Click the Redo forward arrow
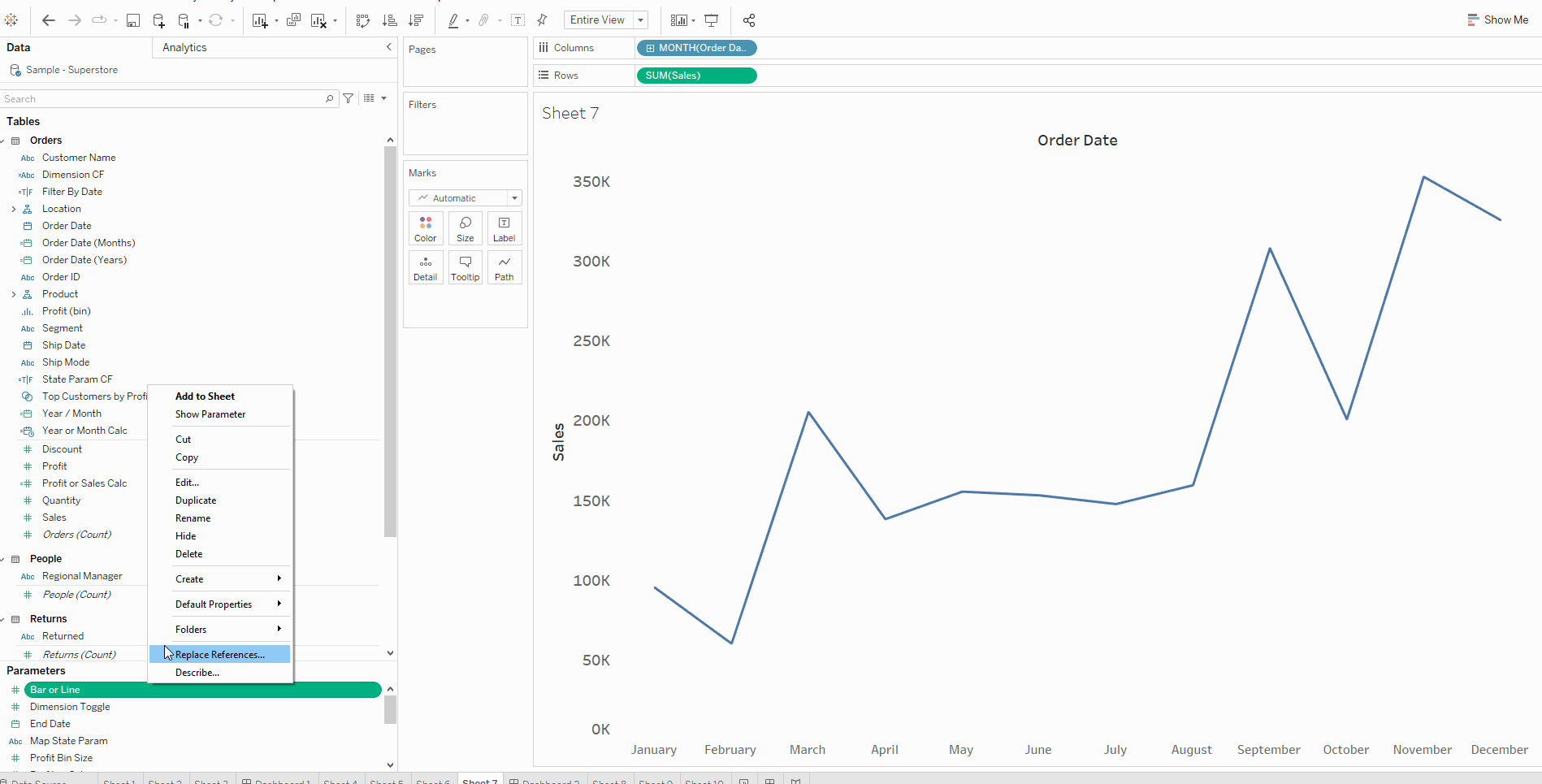Image resolution: width=1542 pixels, height=784 pixels. click(75, 20)
